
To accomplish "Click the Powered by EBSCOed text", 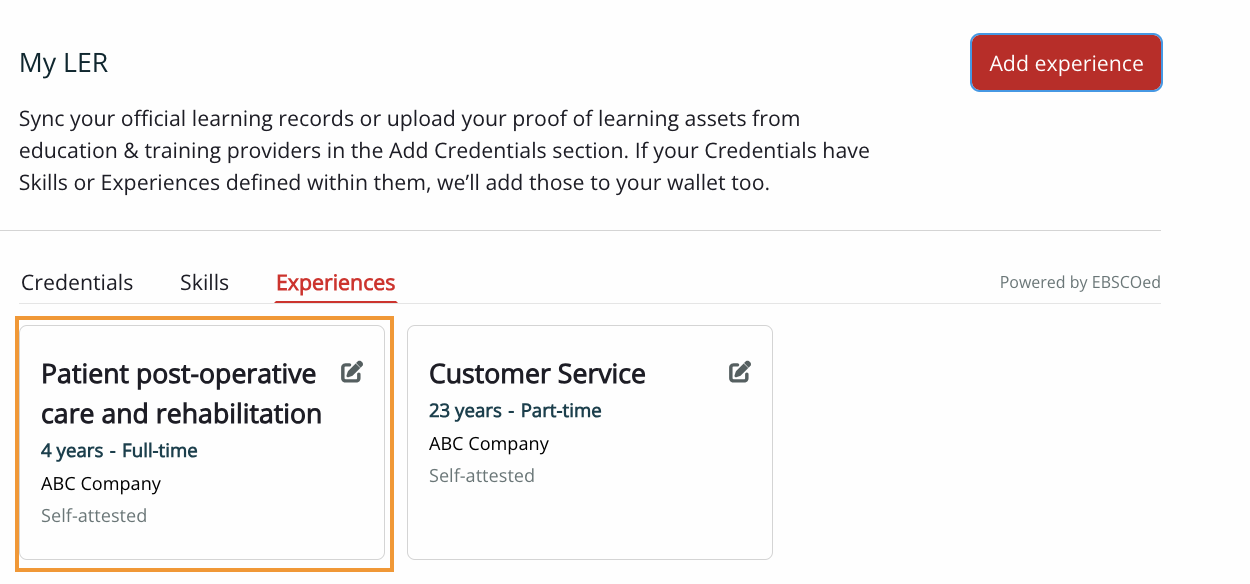I will point(1080,282).
